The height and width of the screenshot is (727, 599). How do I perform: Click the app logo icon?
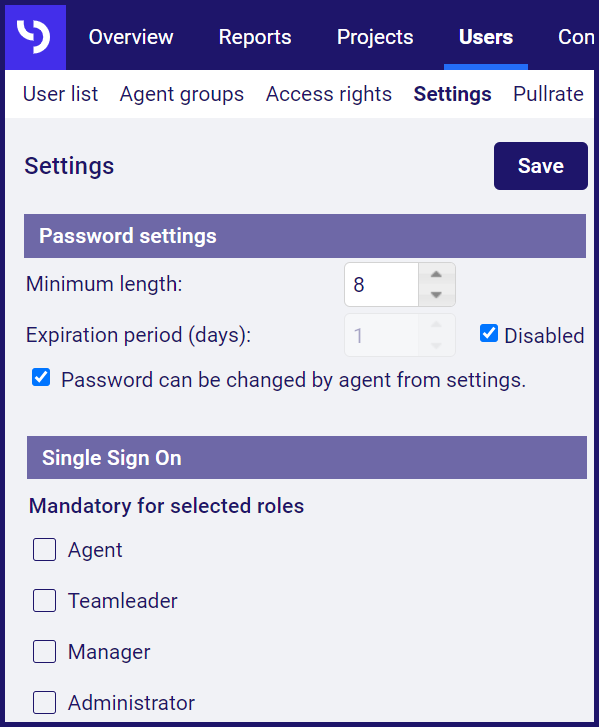(35, 37)
